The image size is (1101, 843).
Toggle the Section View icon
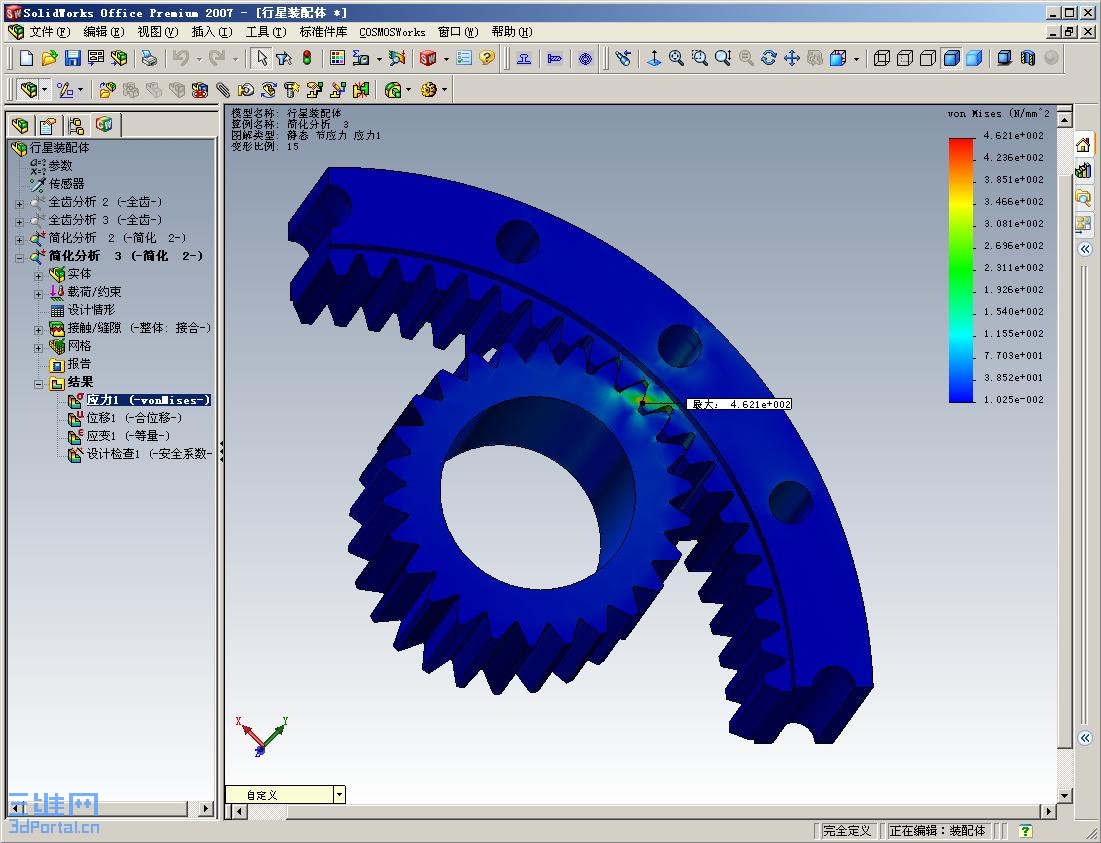[1028, 58]
